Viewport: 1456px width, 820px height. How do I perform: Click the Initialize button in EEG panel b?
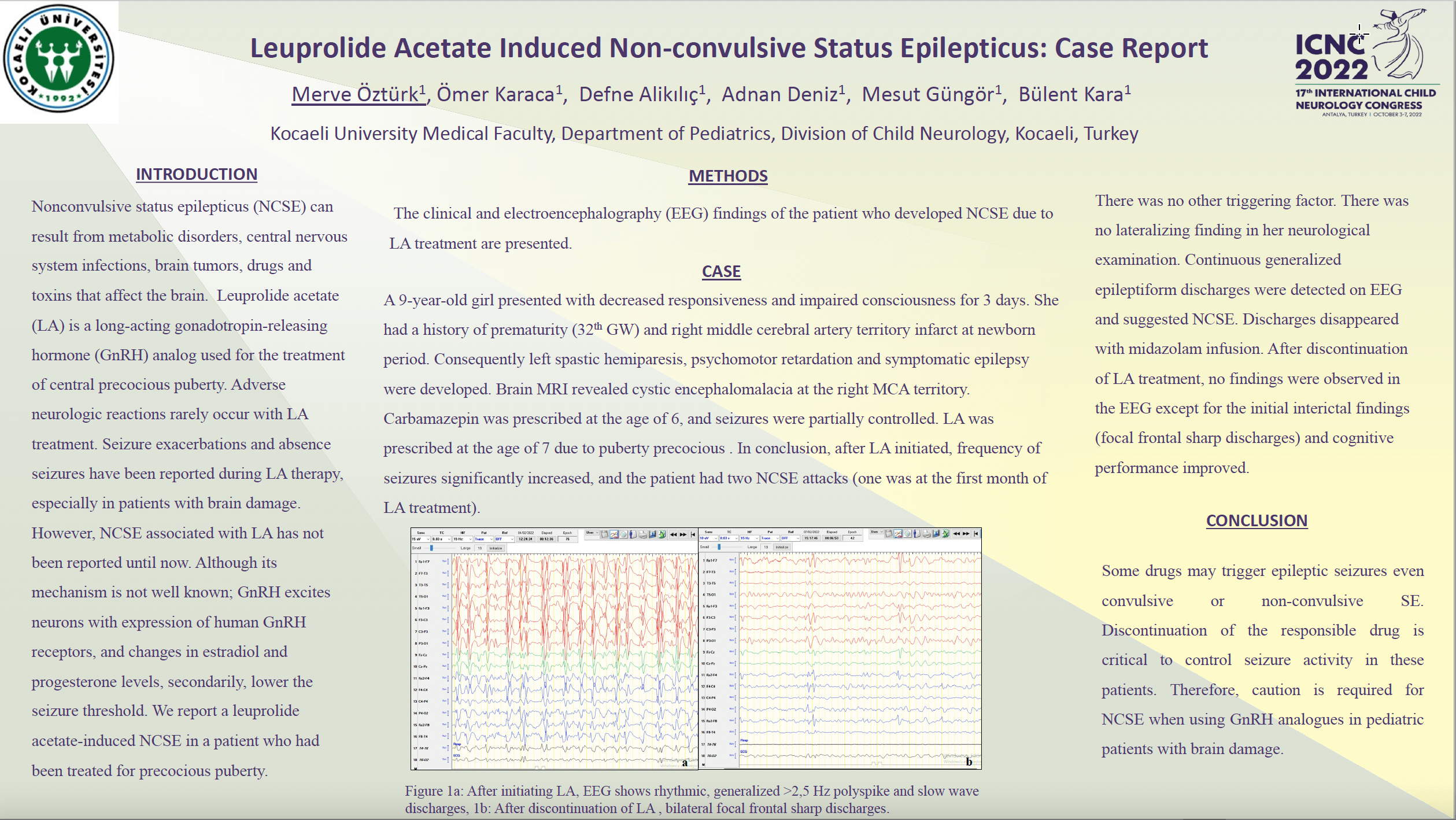[x=782, y=547]
